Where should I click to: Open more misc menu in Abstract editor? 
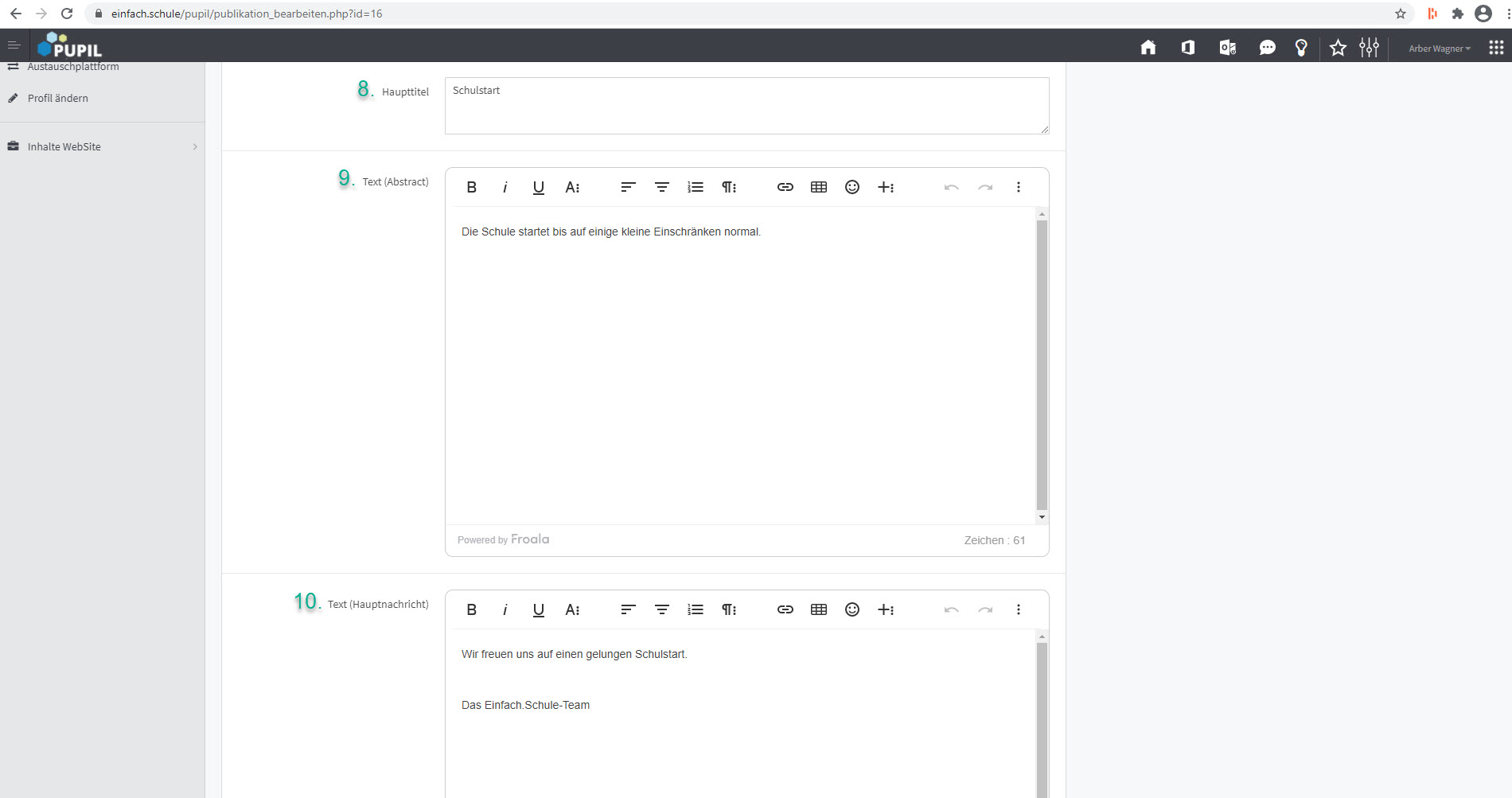[1019, 187]
